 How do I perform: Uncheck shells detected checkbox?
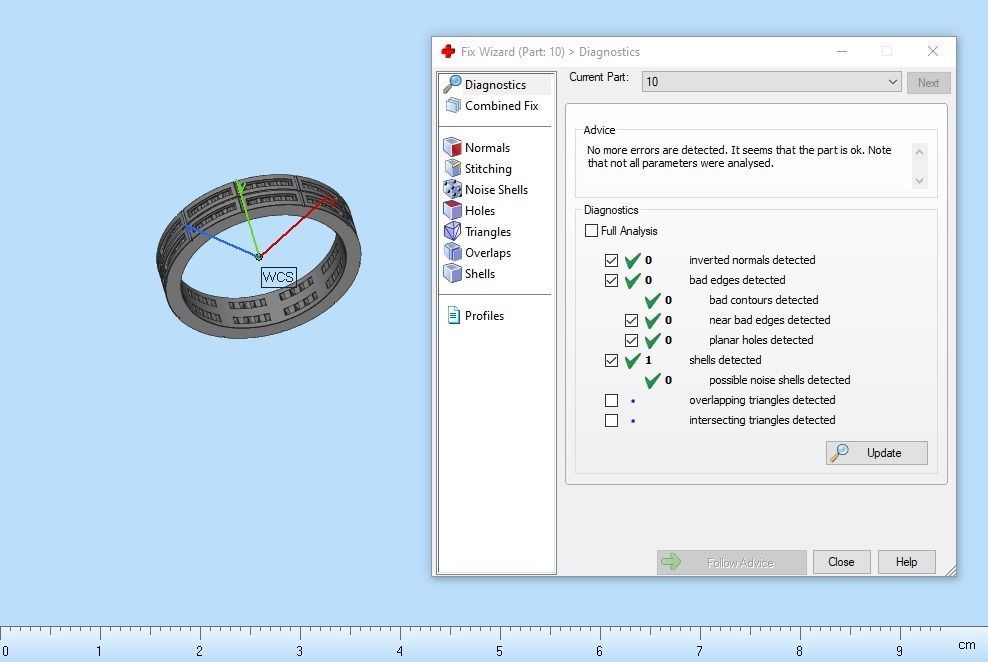[x=611, y=360]
